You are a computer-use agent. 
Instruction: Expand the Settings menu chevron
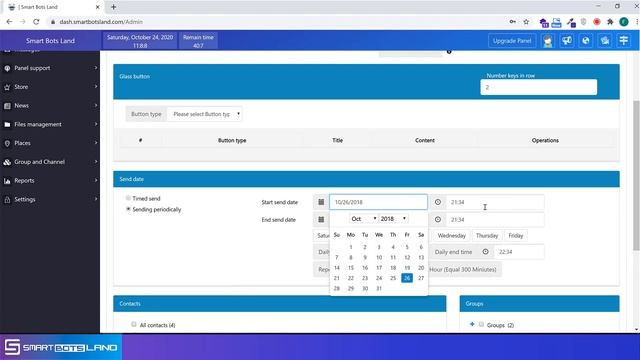pos(96,199)
